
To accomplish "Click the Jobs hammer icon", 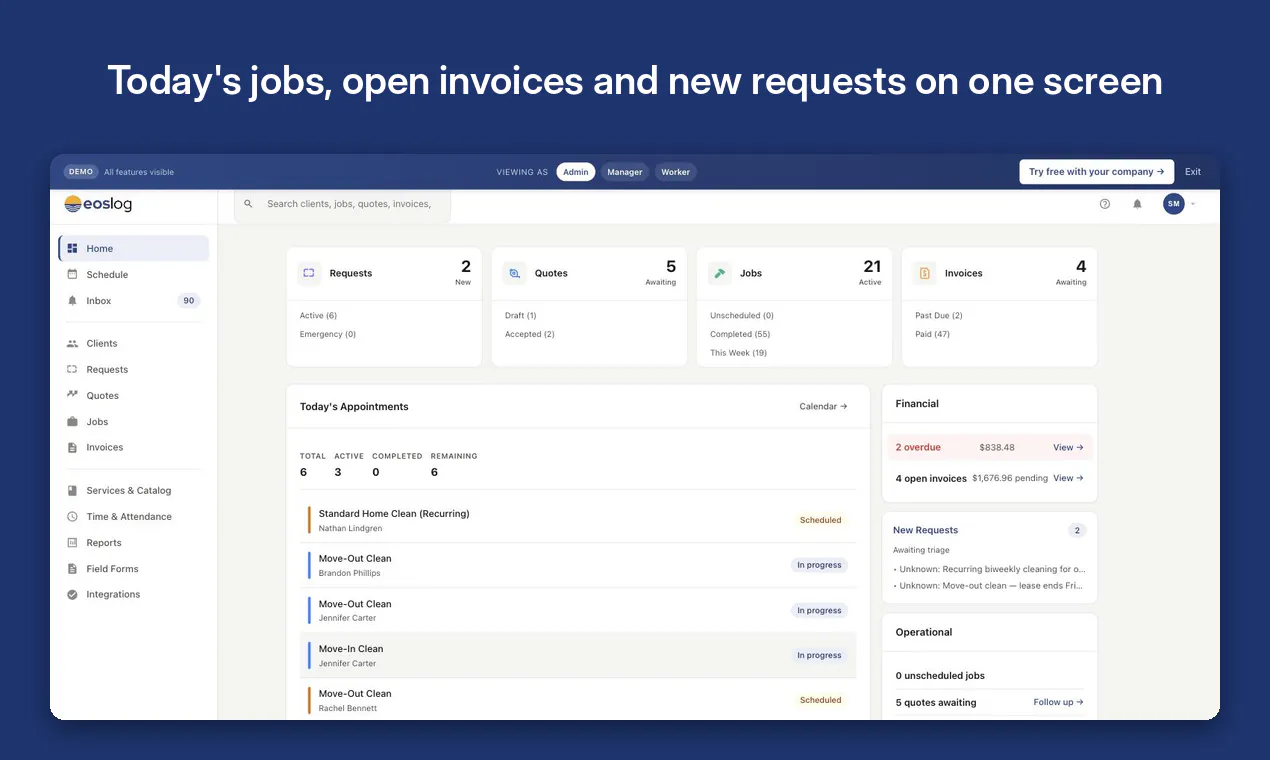I will click(x=720, y=273).
